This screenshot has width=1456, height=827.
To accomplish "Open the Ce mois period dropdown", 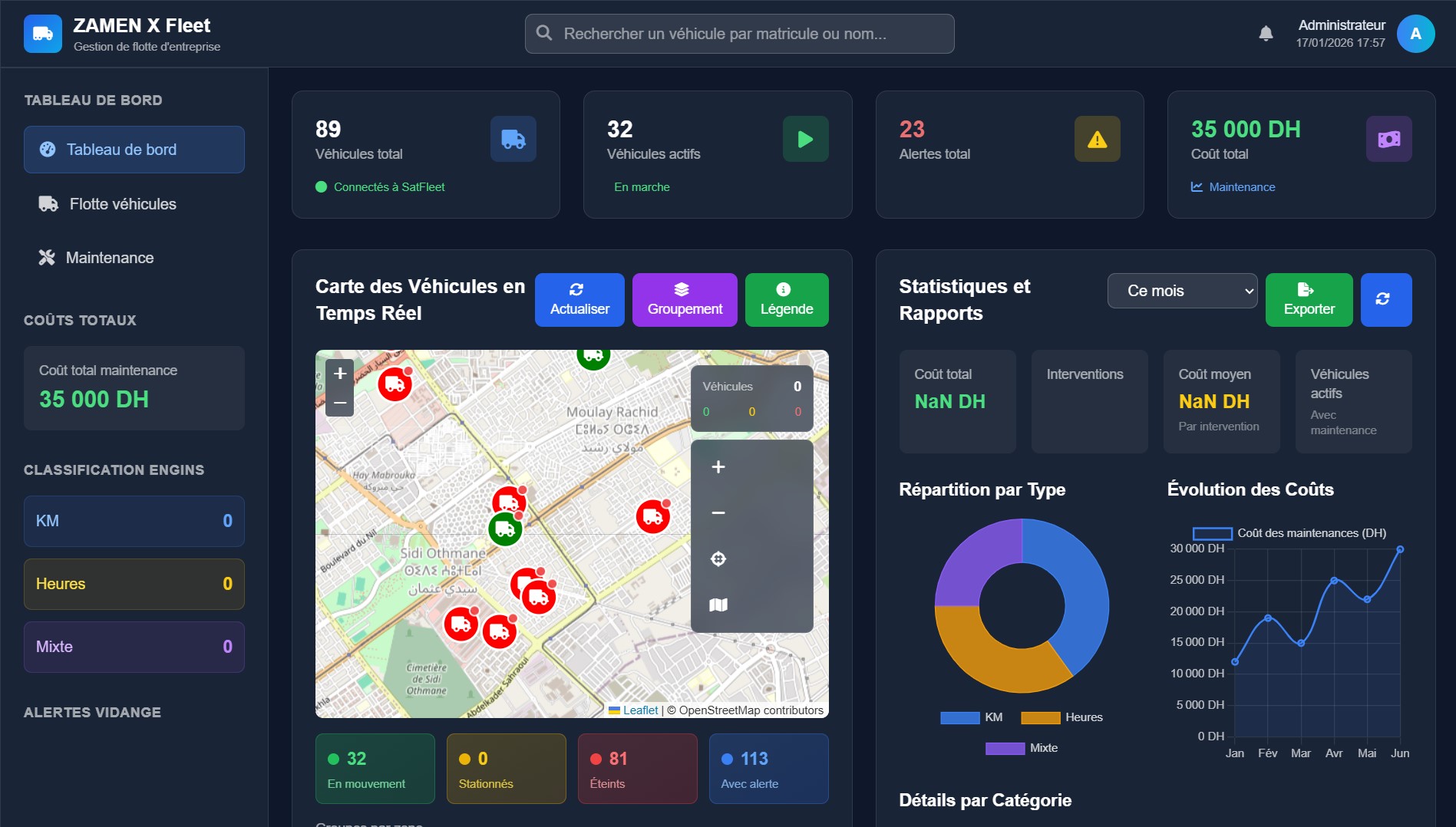I will pos(1182,291).
